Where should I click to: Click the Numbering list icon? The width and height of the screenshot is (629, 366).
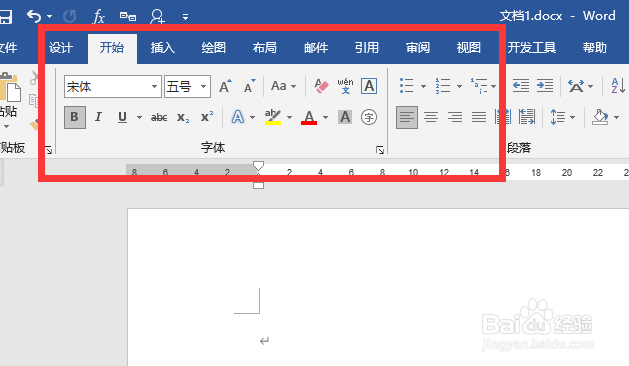[x=443, y=85]
